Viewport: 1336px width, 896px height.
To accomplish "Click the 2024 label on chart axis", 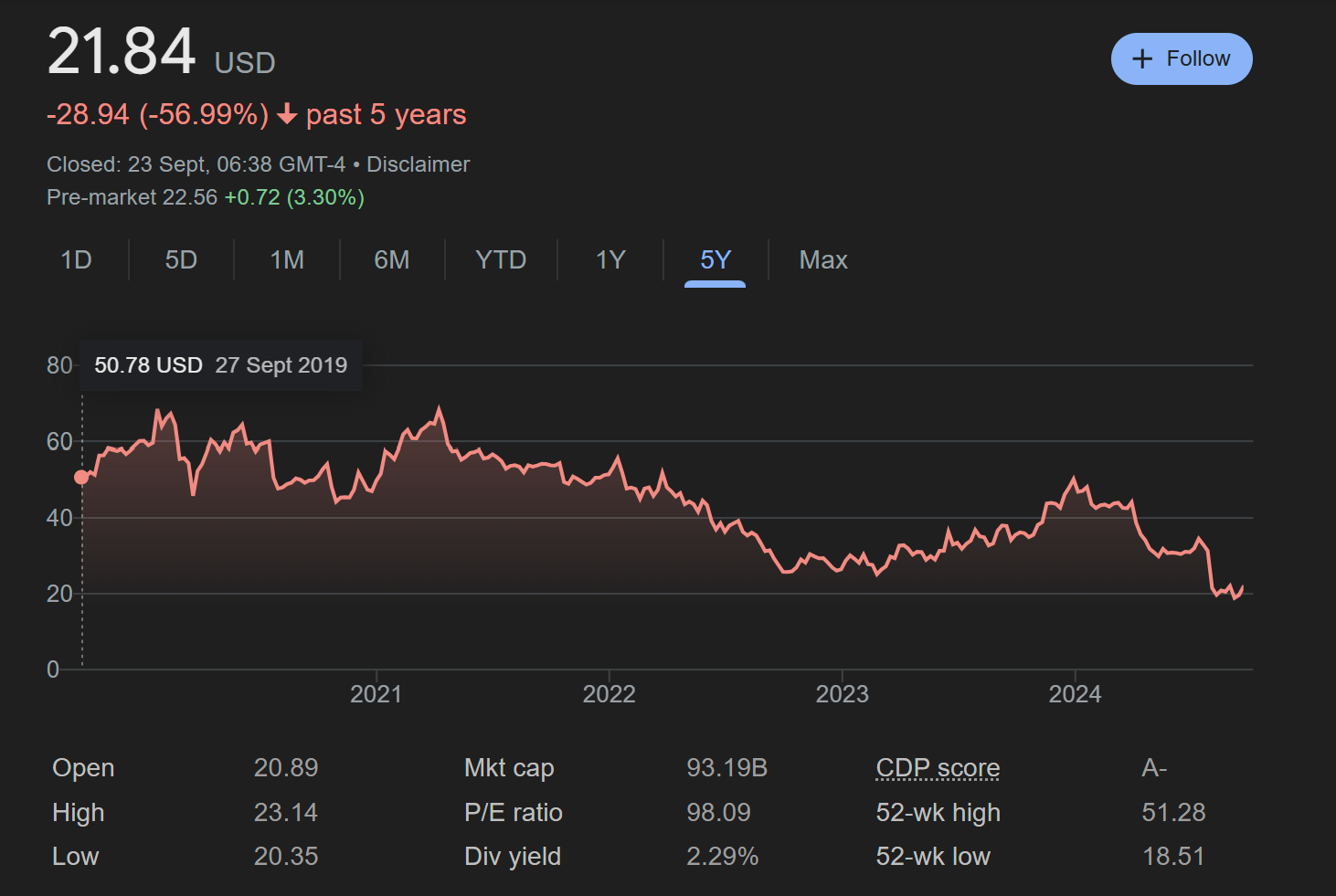I will (1075, 694).
